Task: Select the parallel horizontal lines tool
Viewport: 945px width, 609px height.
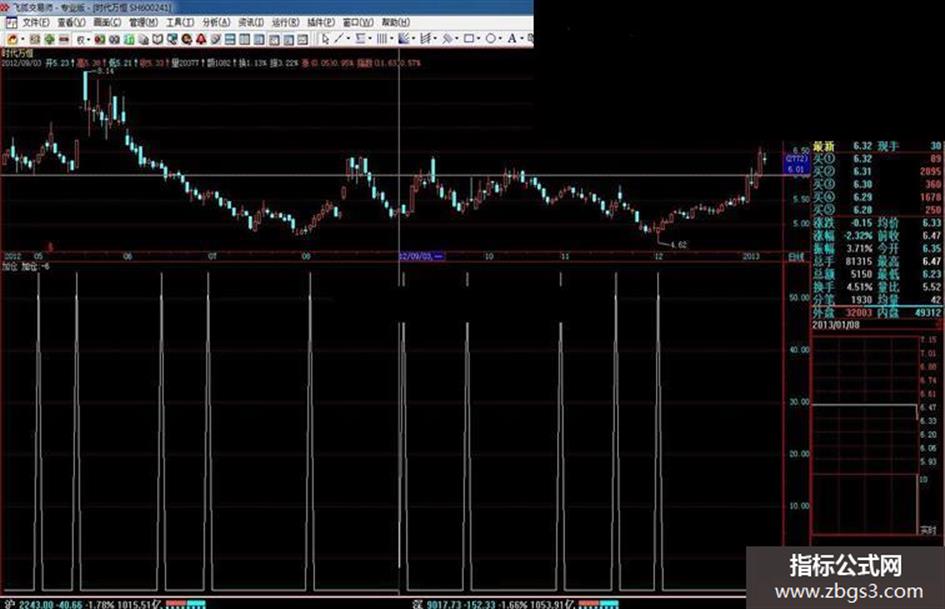Action: tap(360, 39)
